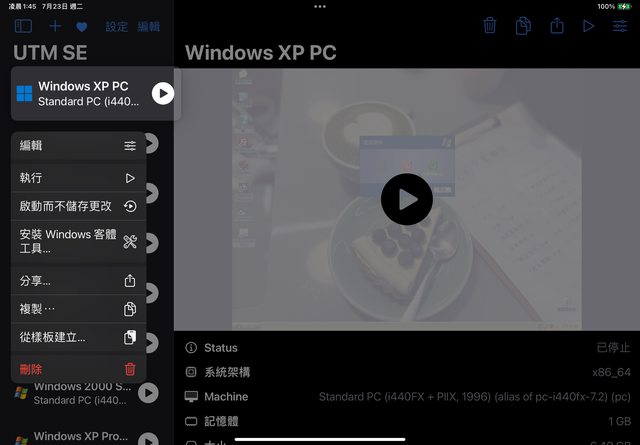Start Windows XP PC from sidebar play button
This screenshot has width=640, height=445.
click(163, 94)
